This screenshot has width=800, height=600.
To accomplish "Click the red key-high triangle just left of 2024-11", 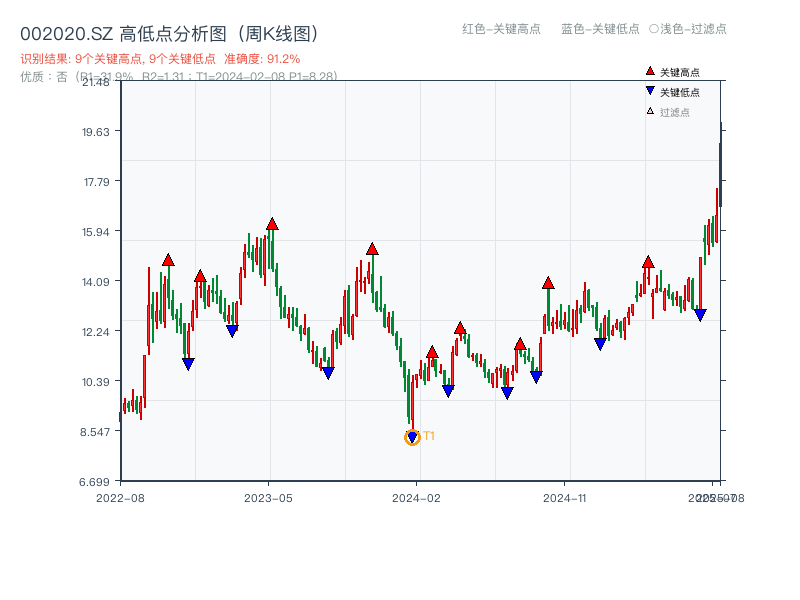I will pos(548,283).
